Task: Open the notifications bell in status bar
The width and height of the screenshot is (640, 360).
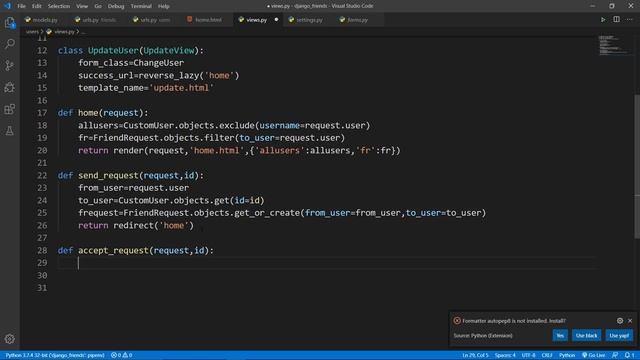Action: 629,355
